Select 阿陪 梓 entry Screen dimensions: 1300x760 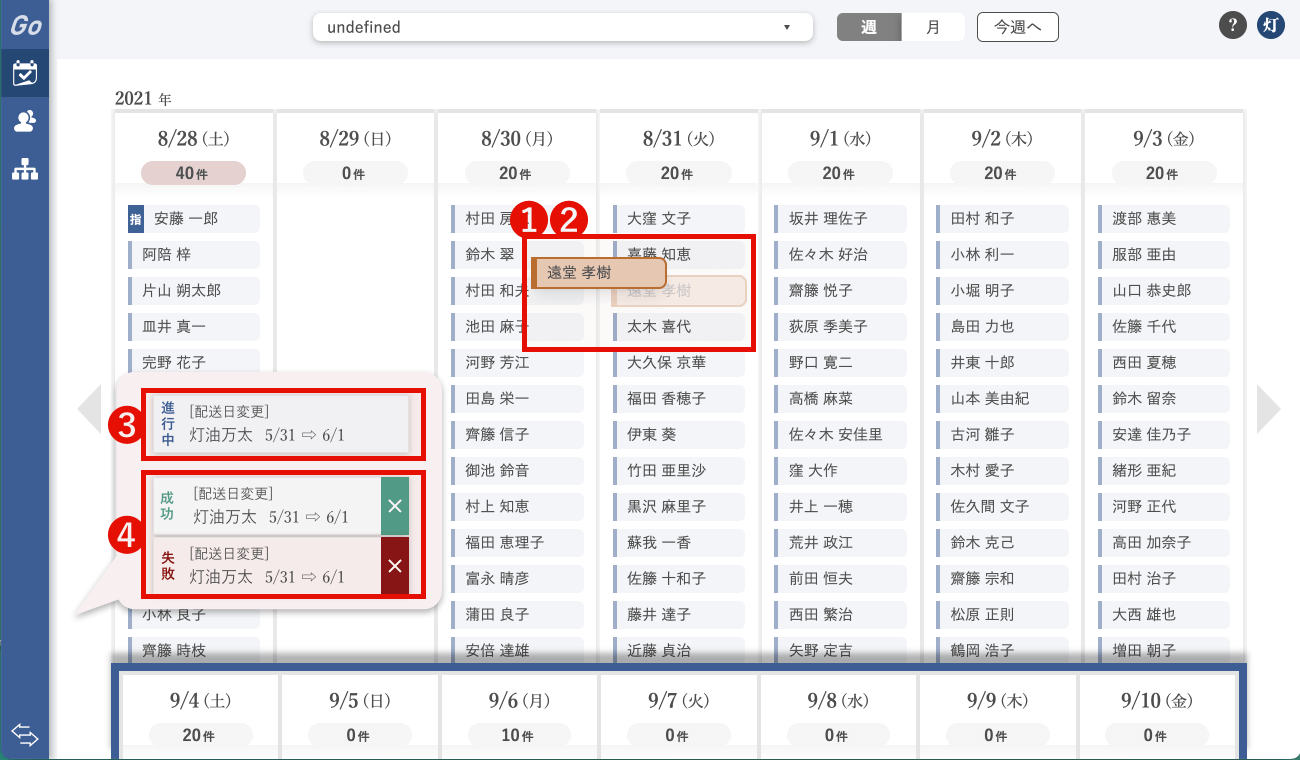pyautogui.click(x=193, y=255)
